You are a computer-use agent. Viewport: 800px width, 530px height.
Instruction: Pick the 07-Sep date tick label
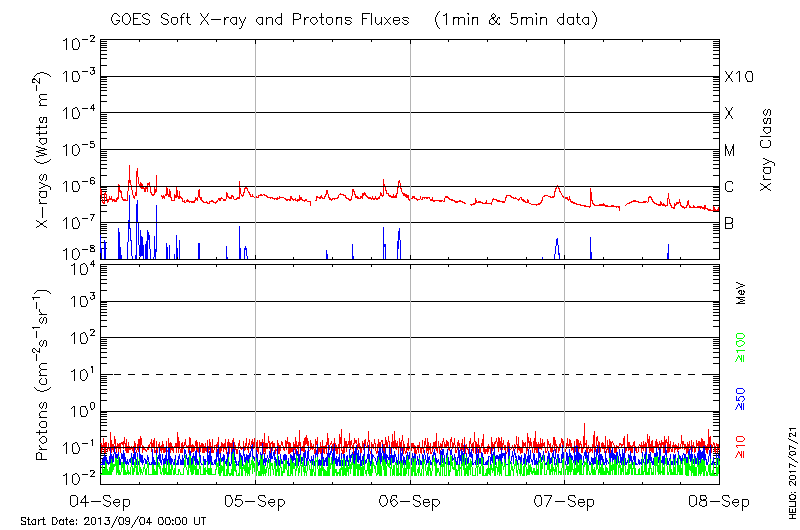[x=564, y=500]
